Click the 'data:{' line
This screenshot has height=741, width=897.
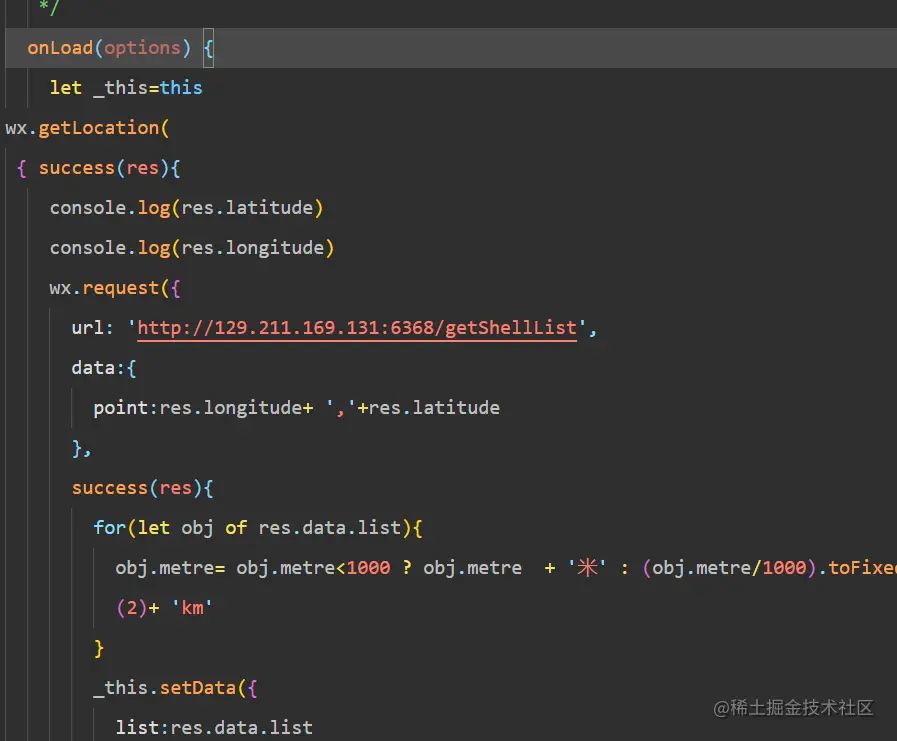(104, 368)
